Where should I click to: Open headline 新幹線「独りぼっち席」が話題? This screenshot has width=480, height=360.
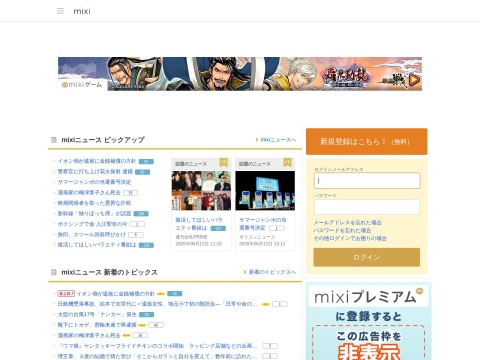click(x=94, y=213)
